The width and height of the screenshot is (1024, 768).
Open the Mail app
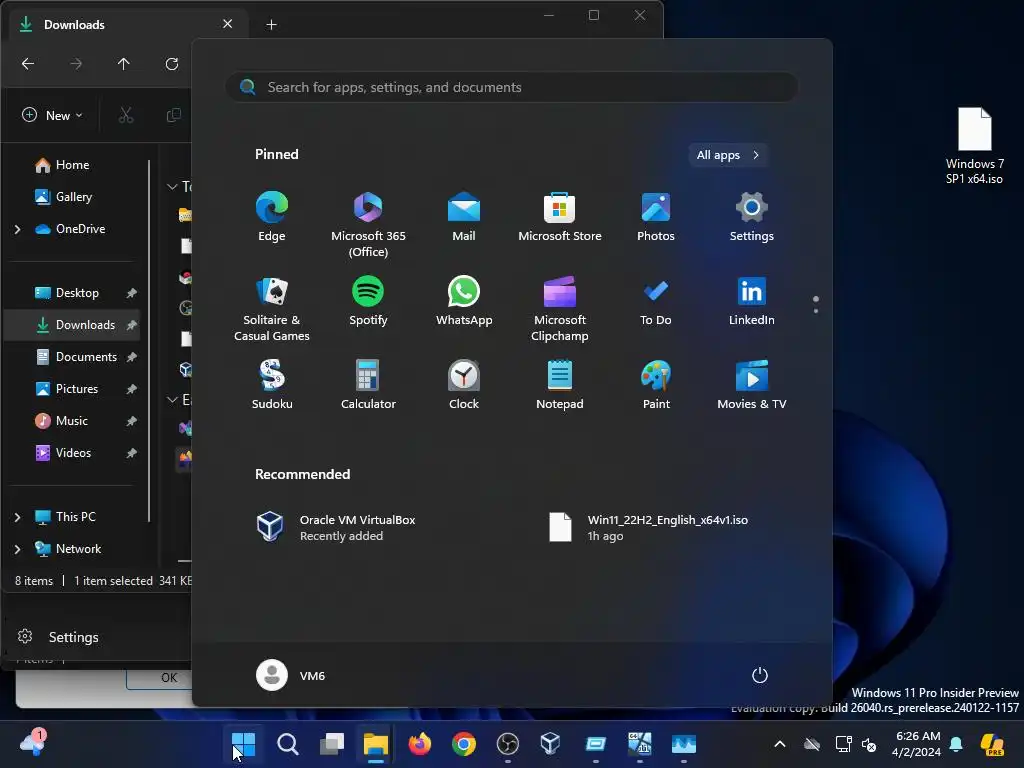pos(464,217)
